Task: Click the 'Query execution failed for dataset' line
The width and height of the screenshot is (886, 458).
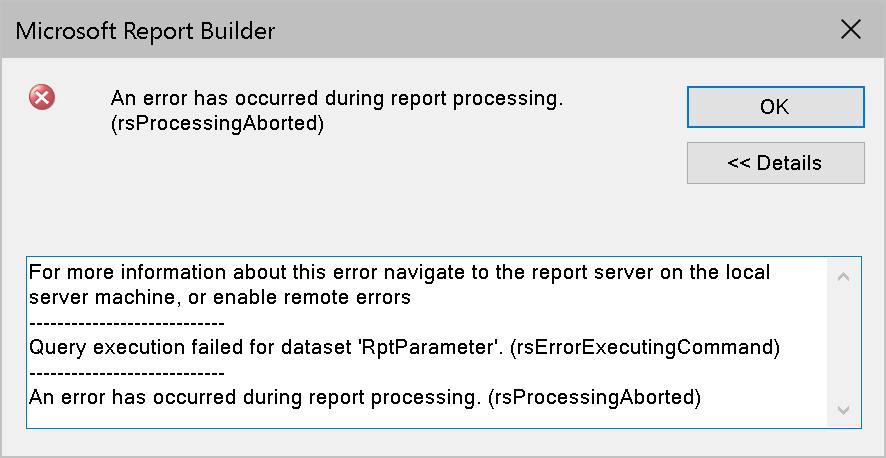Action: tap(404, 347)
